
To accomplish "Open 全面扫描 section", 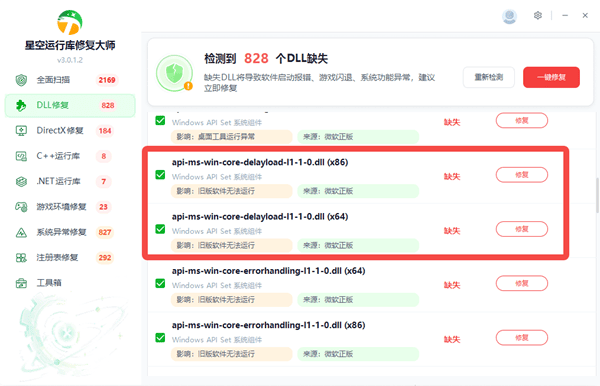I will [70, 80].
